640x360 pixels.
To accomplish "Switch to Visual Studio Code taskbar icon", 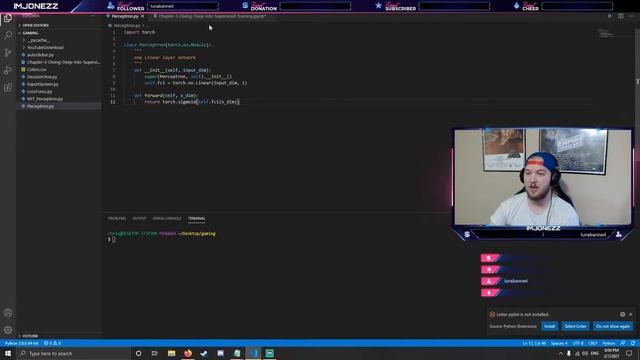I will [x=253, y=353].
